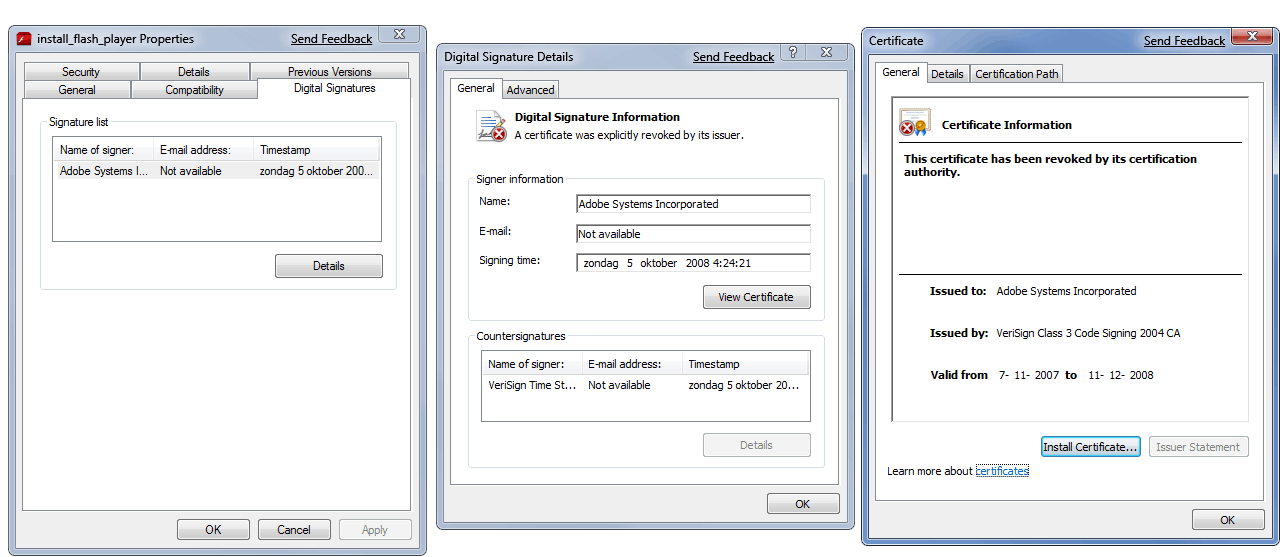The height and width of the screenshot is (557, 1286).
Task: Open Advanced tab in Digital Signature Details
Action: tap(530, 90)
